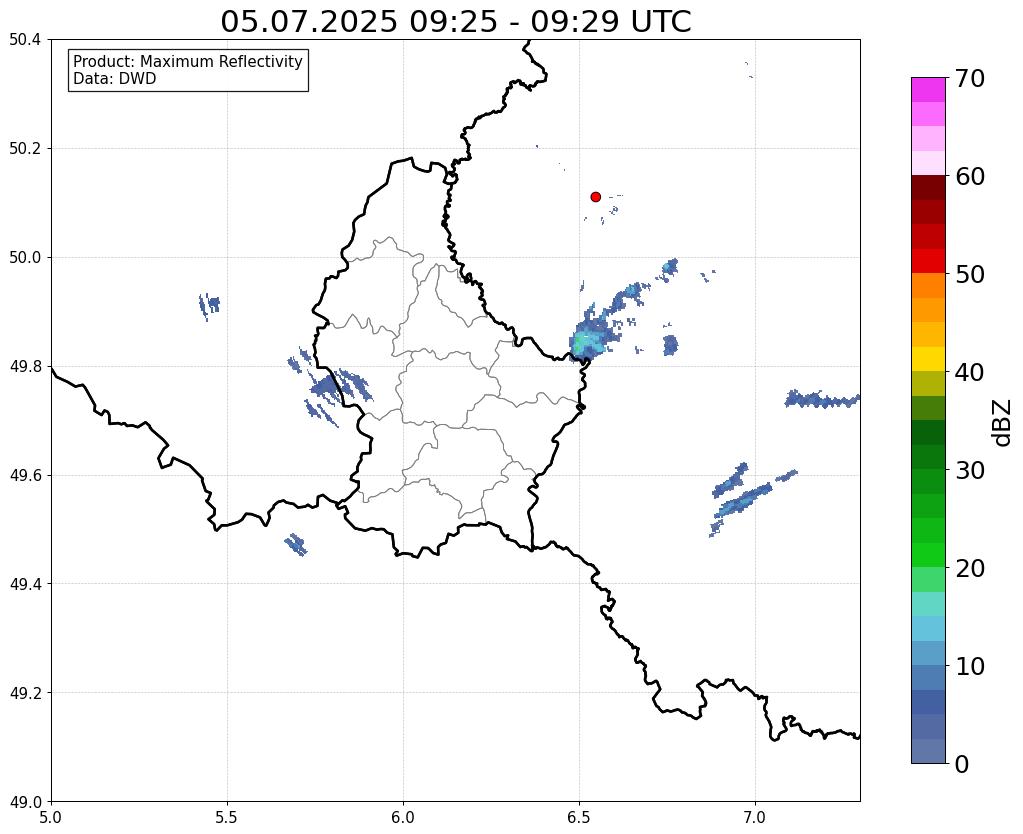Click the colorbar tick label '30'
Image resolution: width=1023 pixels, height=834 pixels.
tap(970, 470)
